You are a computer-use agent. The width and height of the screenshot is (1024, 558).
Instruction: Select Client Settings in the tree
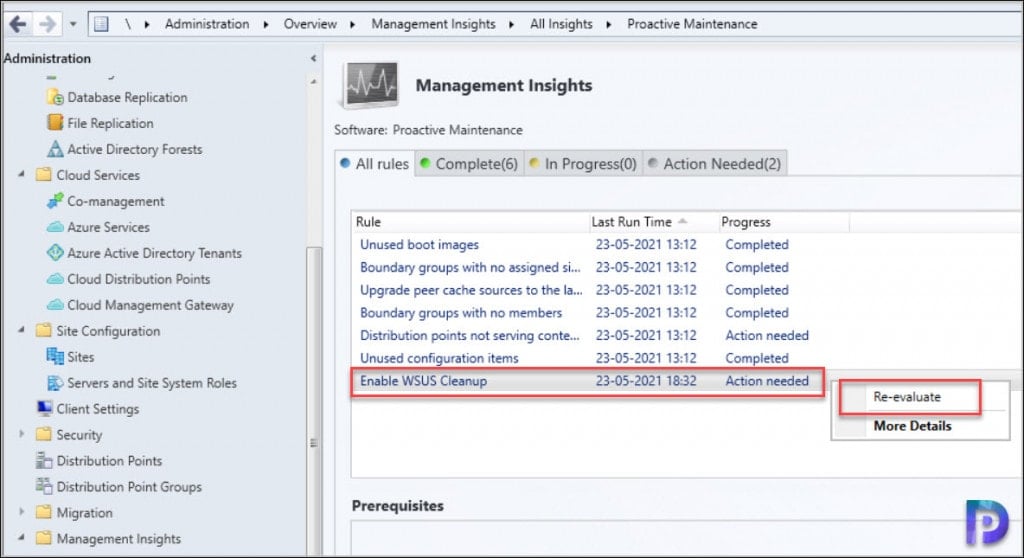pyautogui.click(x=97, y=409)
